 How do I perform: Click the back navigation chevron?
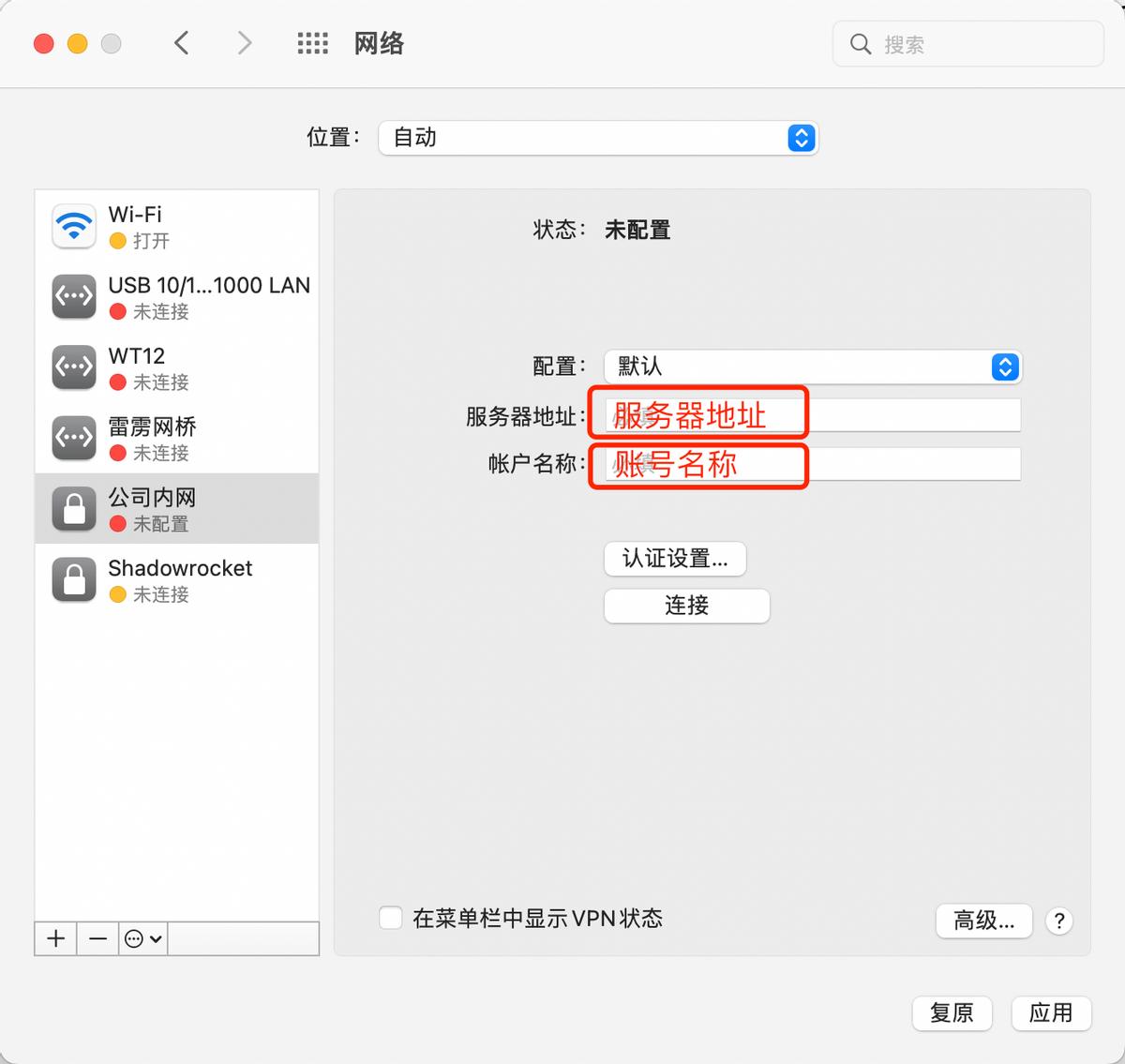pyautogui.click(x=182, y=42)
